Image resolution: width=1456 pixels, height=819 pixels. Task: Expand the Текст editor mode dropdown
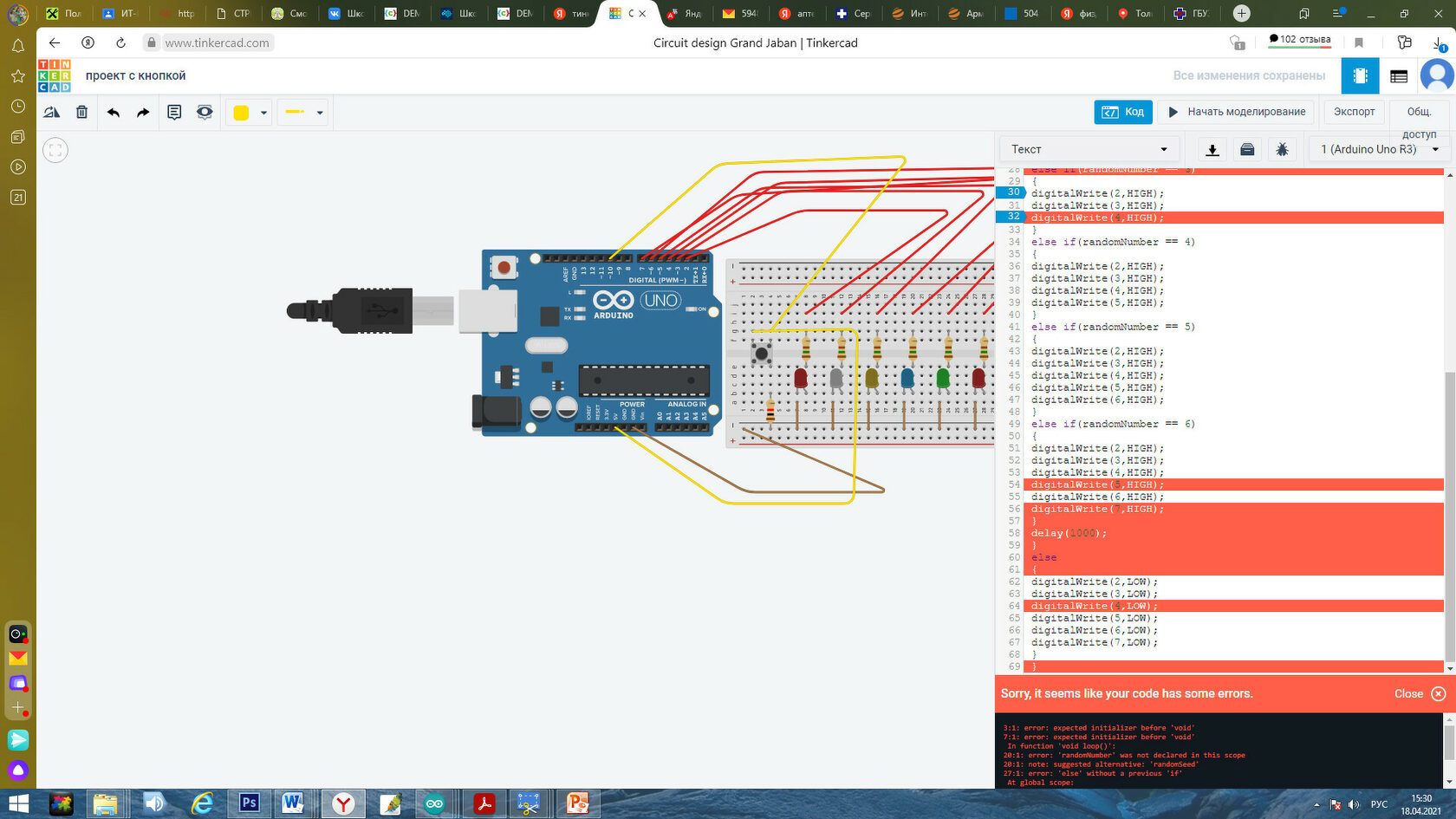click(x=1089, y=149)
